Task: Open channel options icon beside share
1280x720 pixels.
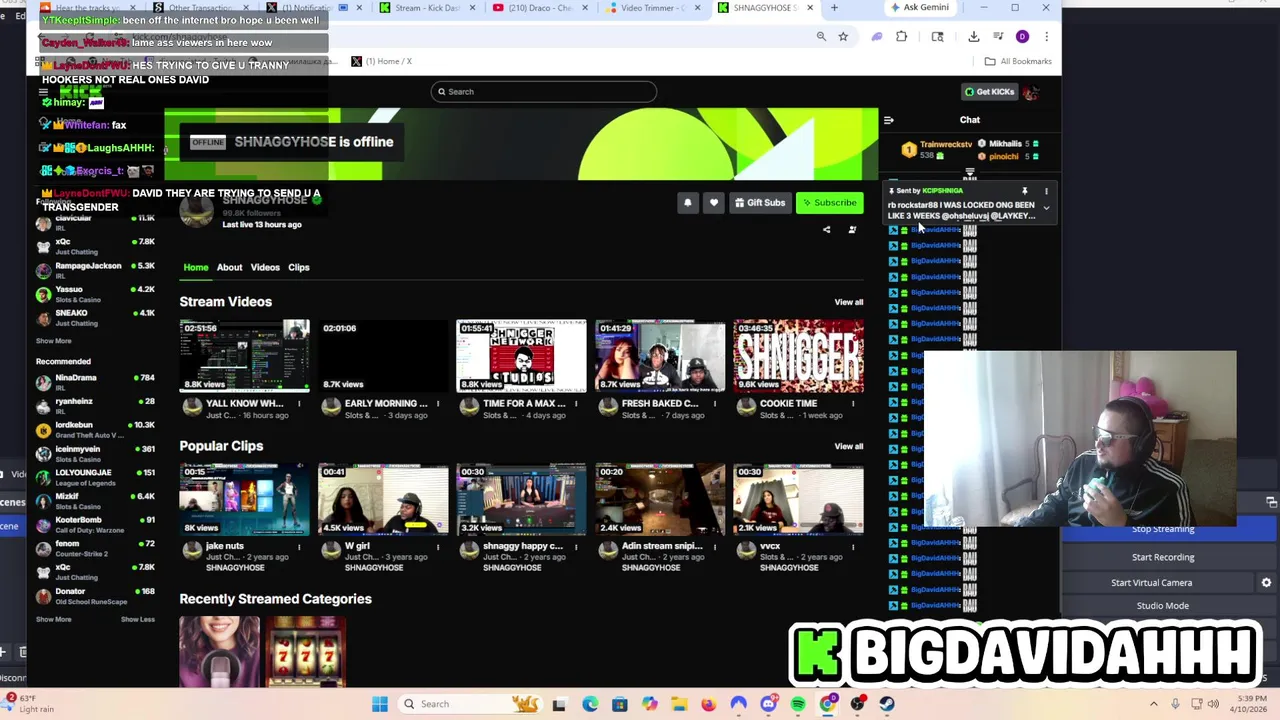Action: [x=852, y=230]
